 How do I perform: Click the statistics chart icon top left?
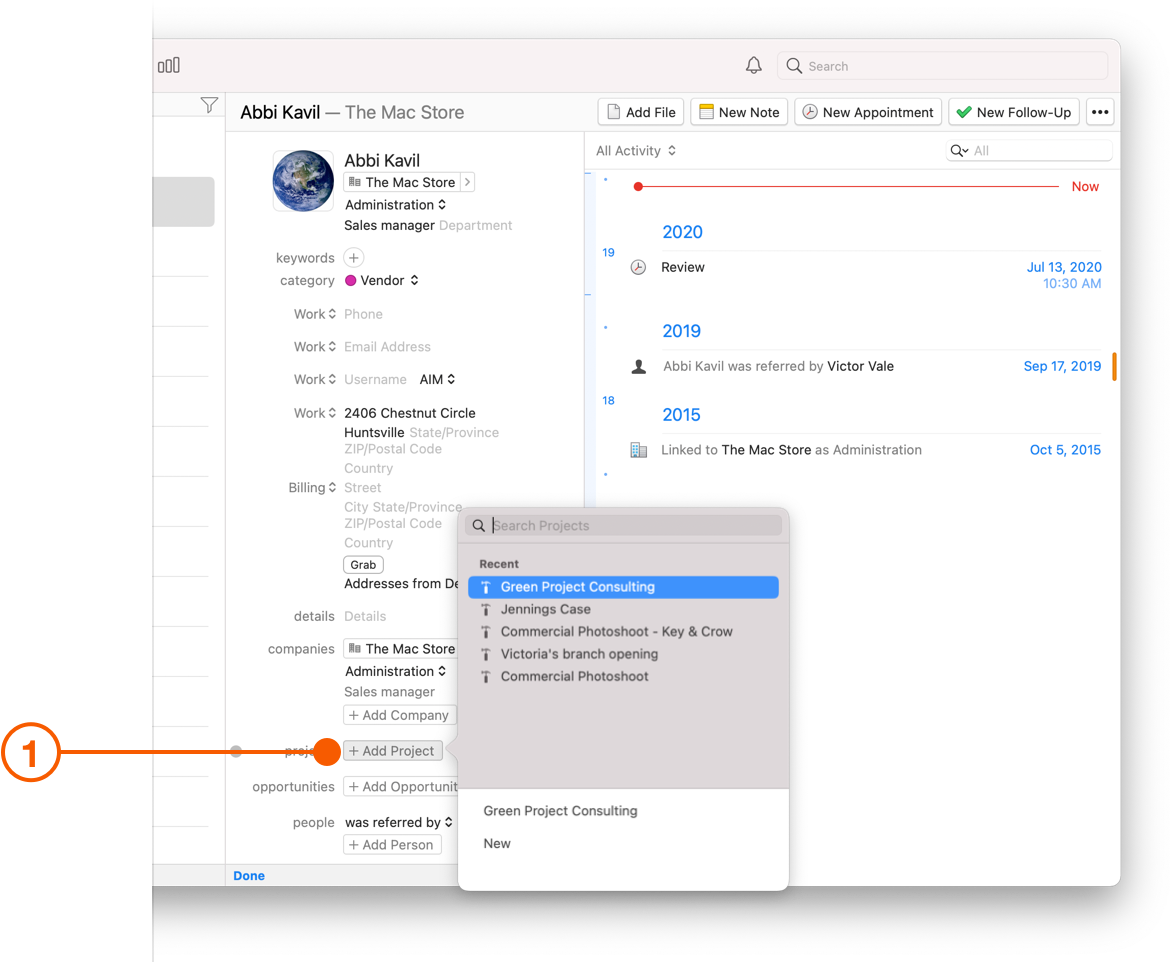169,64
